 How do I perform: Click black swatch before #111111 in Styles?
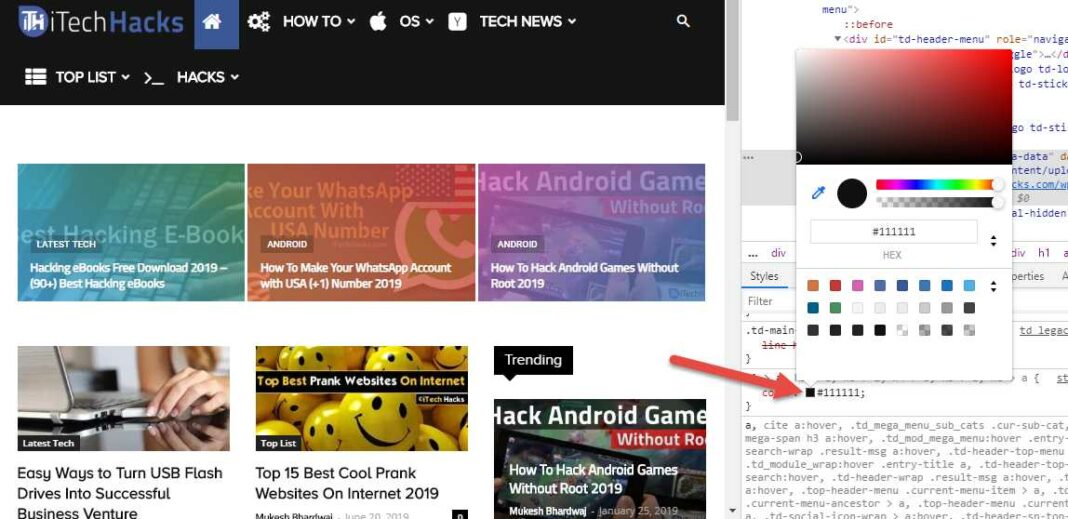(810, 392)
